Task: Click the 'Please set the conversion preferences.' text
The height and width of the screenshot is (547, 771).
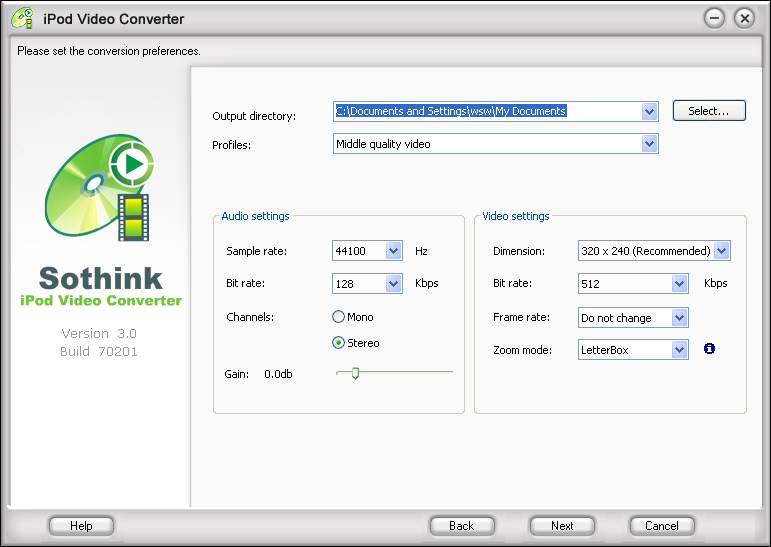Action: pos(109,51)
